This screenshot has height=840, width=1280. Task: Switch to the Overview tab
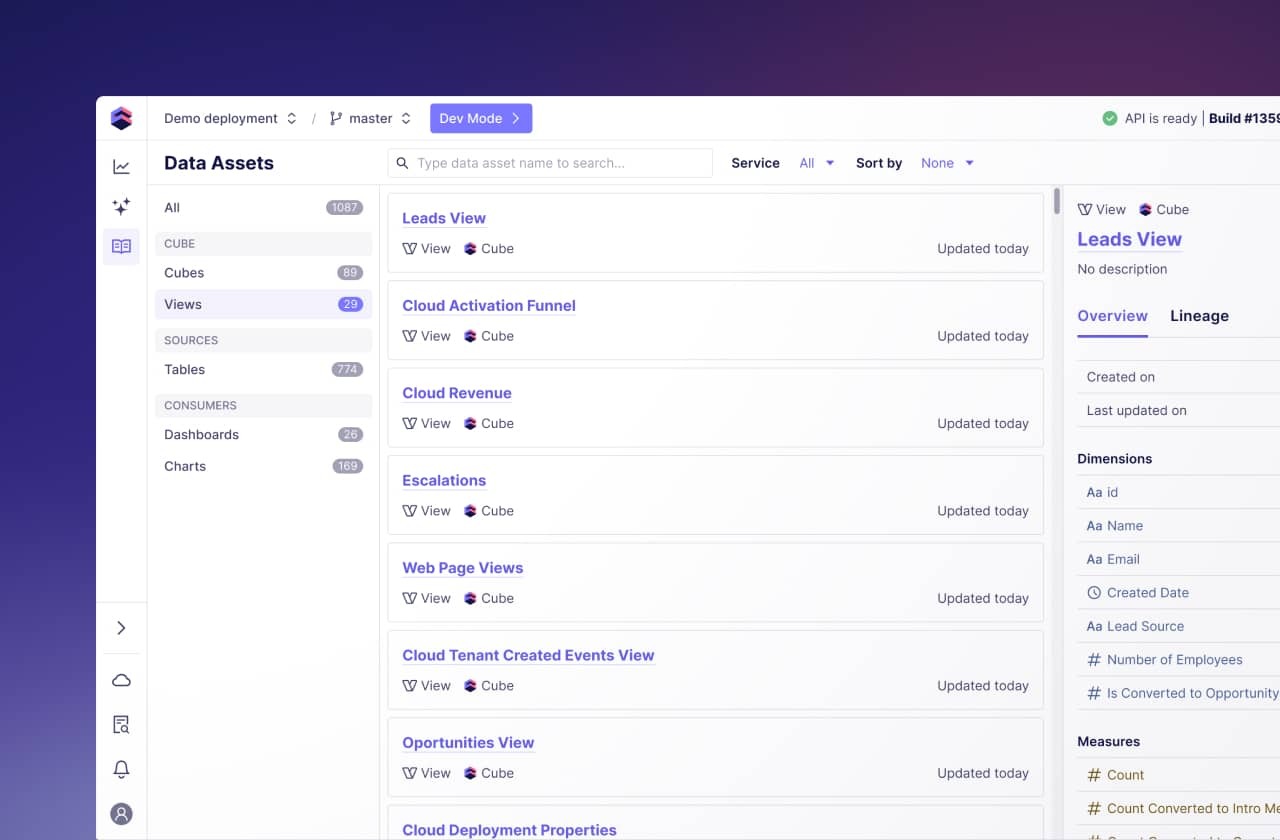click(x=1112, y=316)
